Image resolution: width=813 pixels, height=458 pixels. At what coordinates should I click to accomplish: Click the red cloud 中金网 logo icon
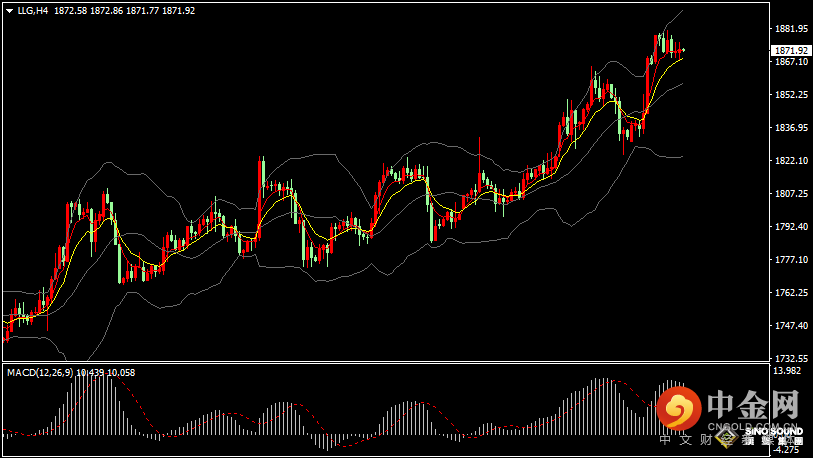point(680,409)
